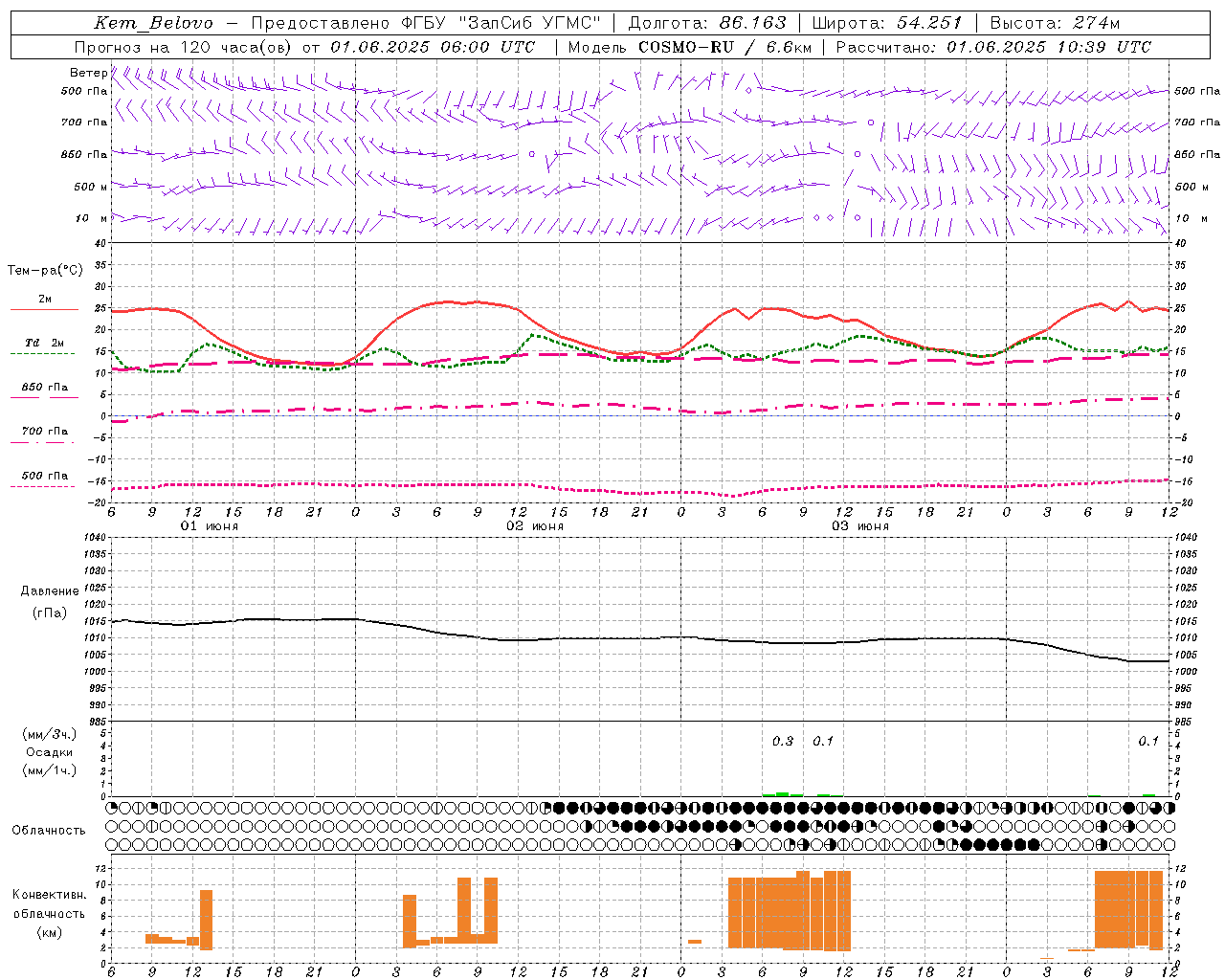Click the 850 гПа temperature legend entry
This screenshot has height=980, width=1225.
click(45, 388)
